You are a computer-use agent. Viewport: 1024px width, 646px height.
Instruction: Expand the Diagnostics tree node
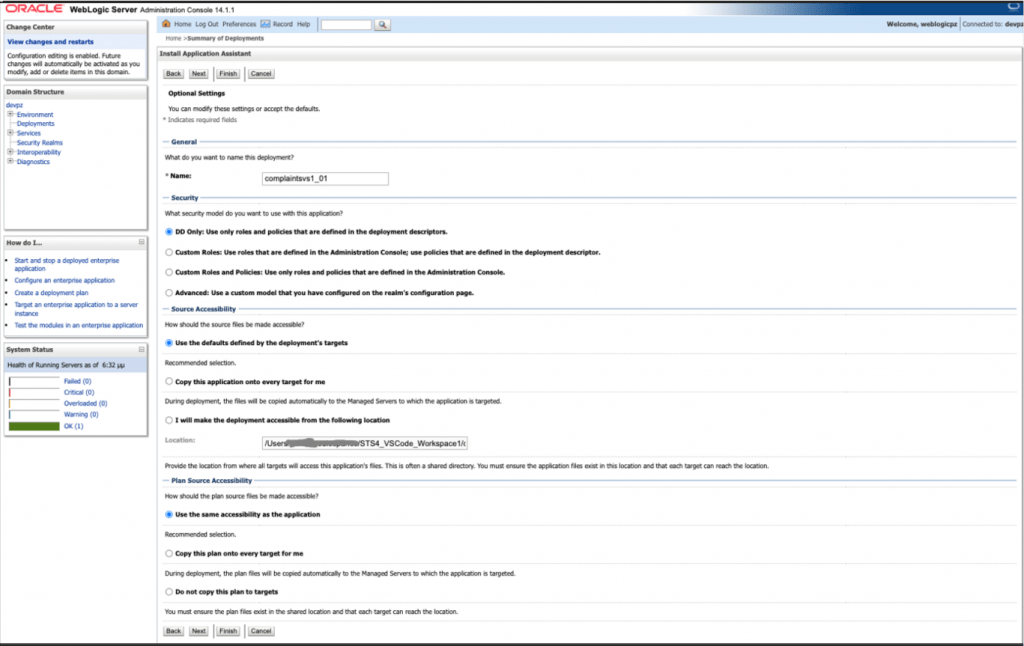10,161
